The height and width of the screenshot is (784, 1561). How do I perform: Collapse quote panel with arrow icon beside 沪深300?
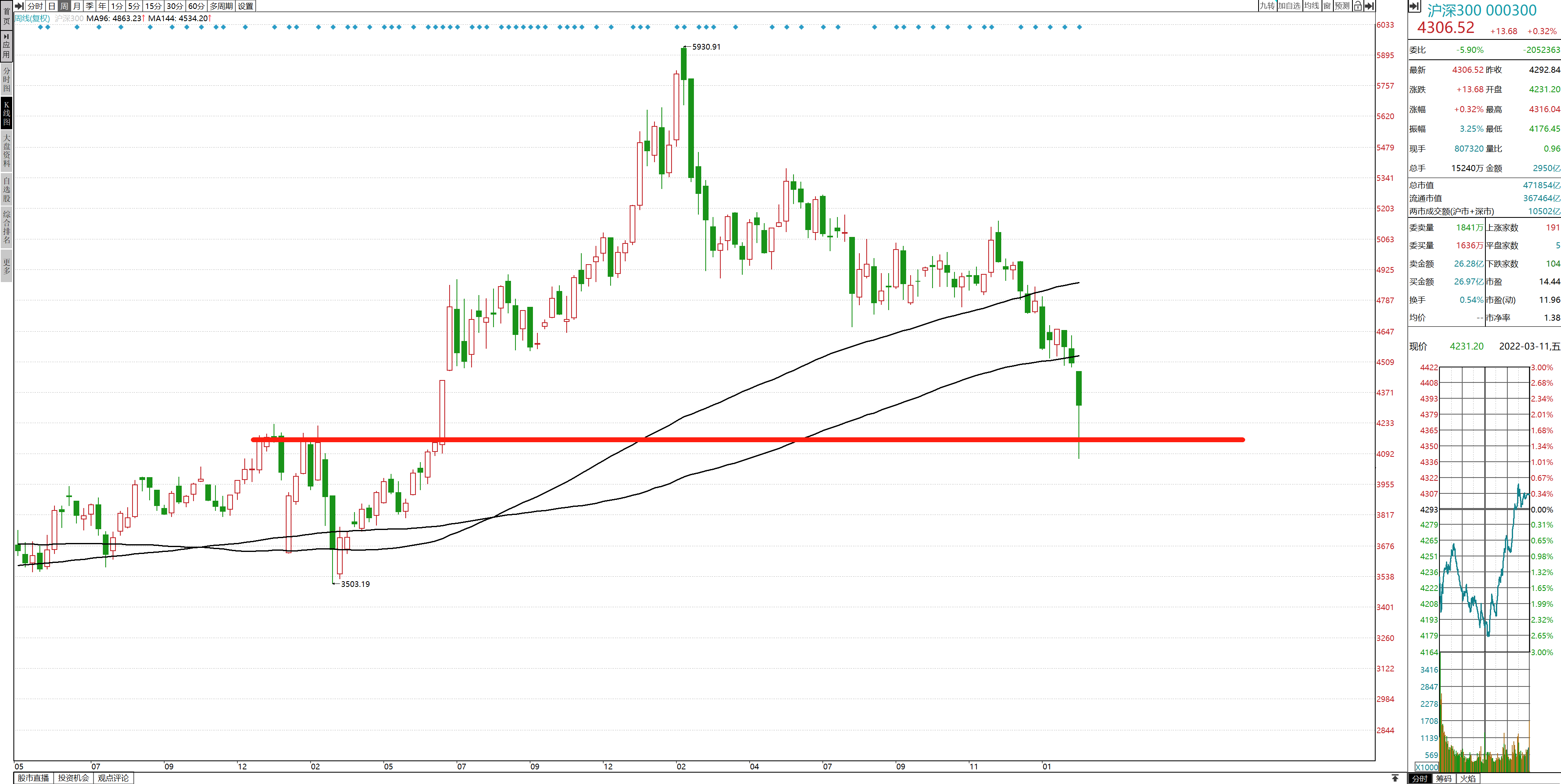point(1414,6)
